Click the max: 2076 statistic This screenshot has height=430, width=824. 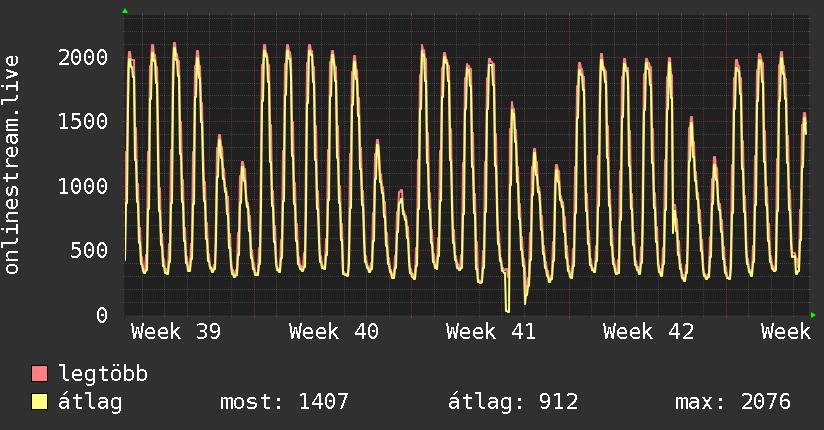pyautogui.click(x=733, y=402)
